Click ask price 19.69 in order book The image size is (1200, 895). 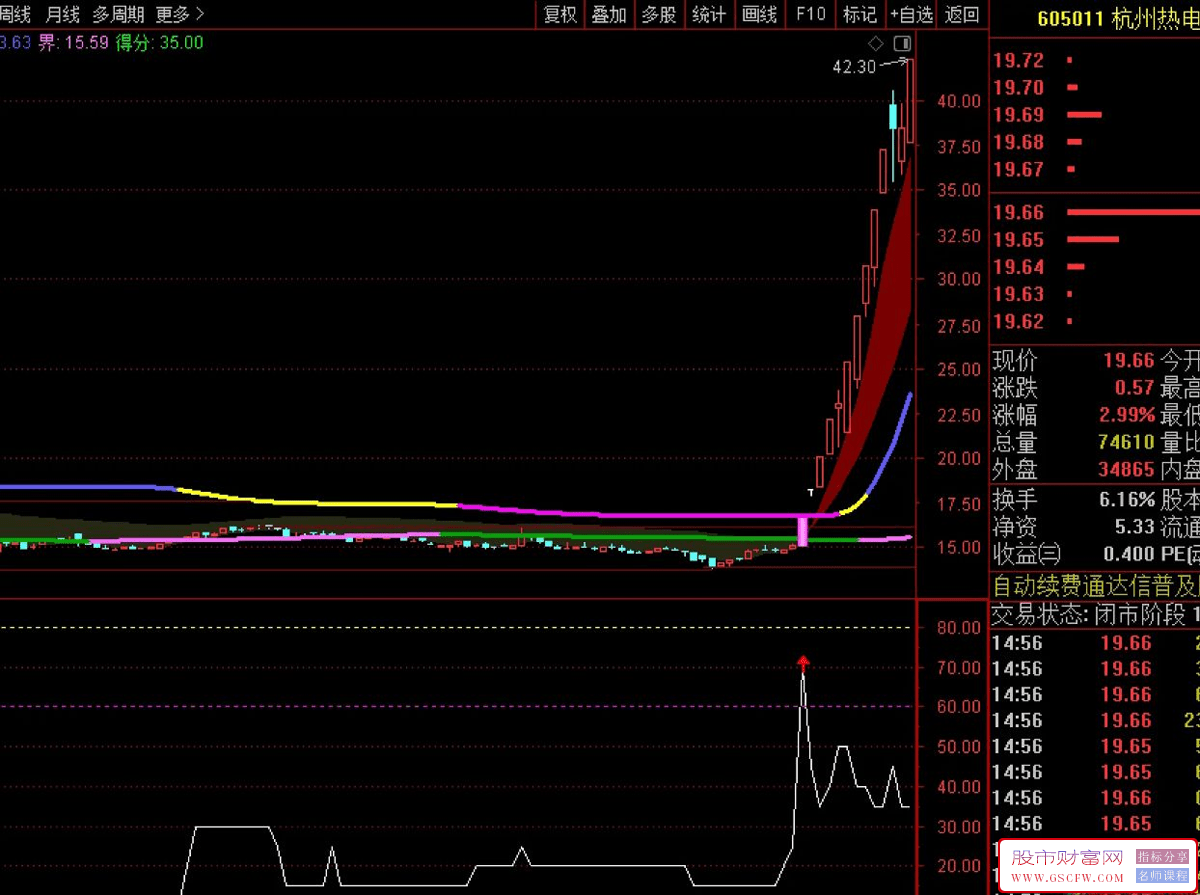tap(1018, 115)
